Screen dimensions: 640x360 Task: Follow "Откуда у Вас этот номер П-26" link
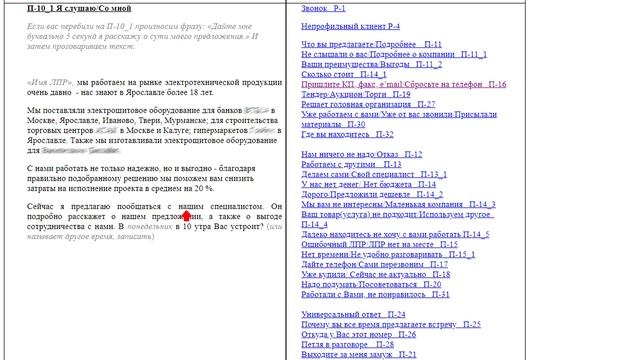pos(358,334)
